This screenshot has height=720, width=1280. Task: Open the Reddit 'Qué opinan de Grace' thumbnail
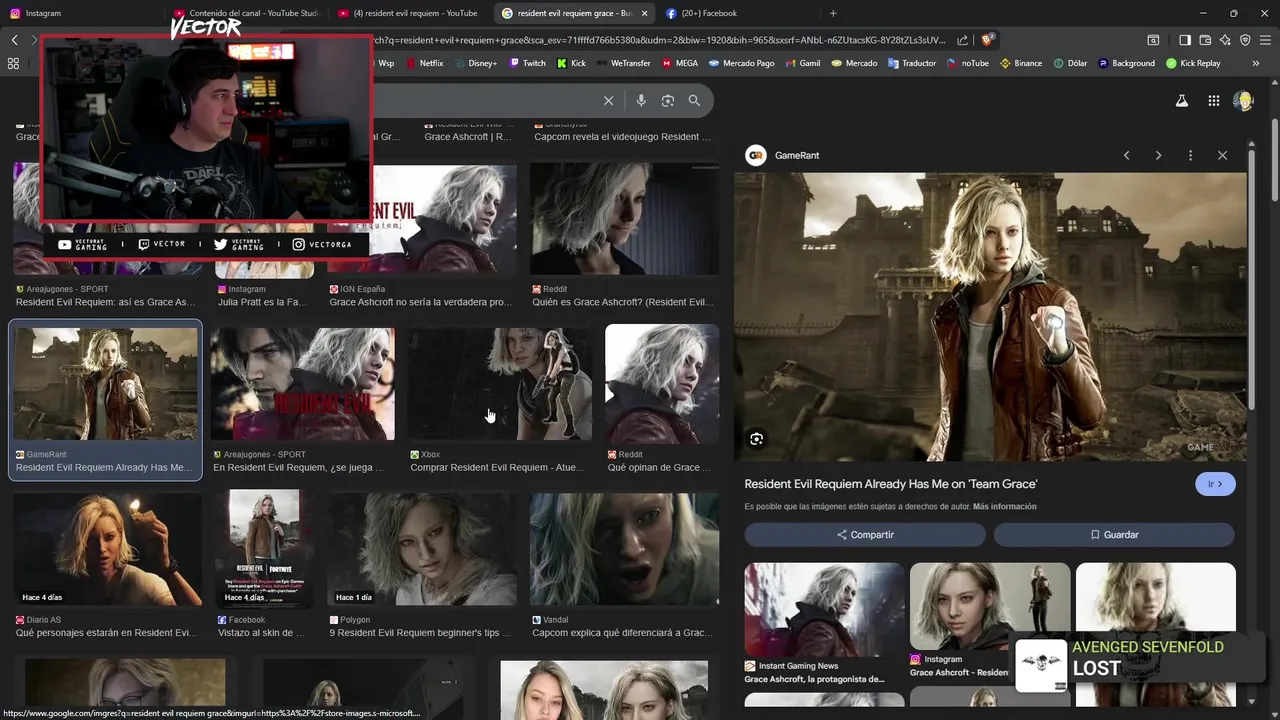662,384
